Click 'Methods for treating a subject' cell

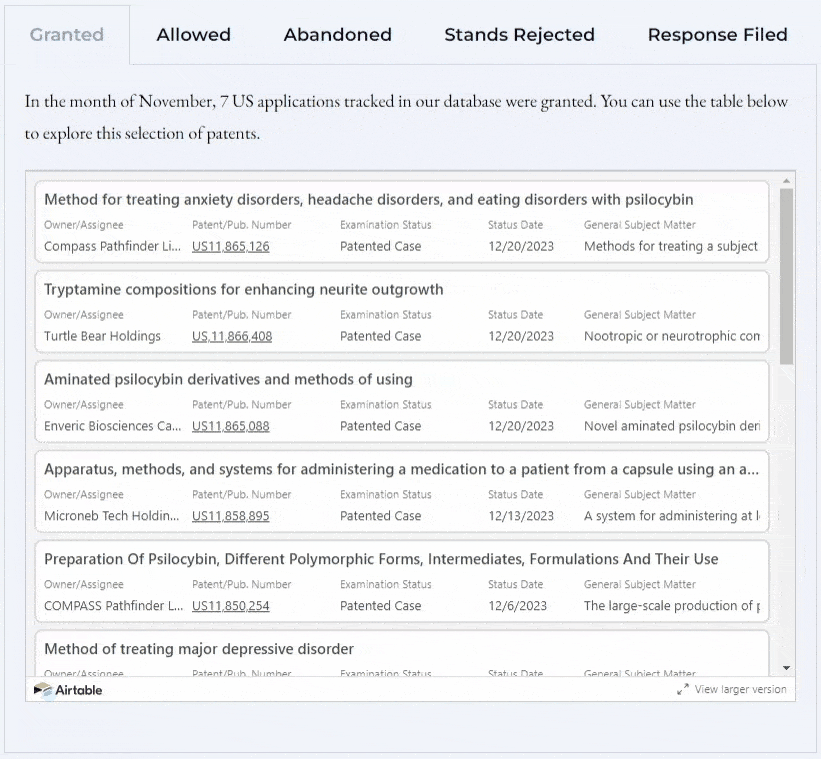coord(671,246)
